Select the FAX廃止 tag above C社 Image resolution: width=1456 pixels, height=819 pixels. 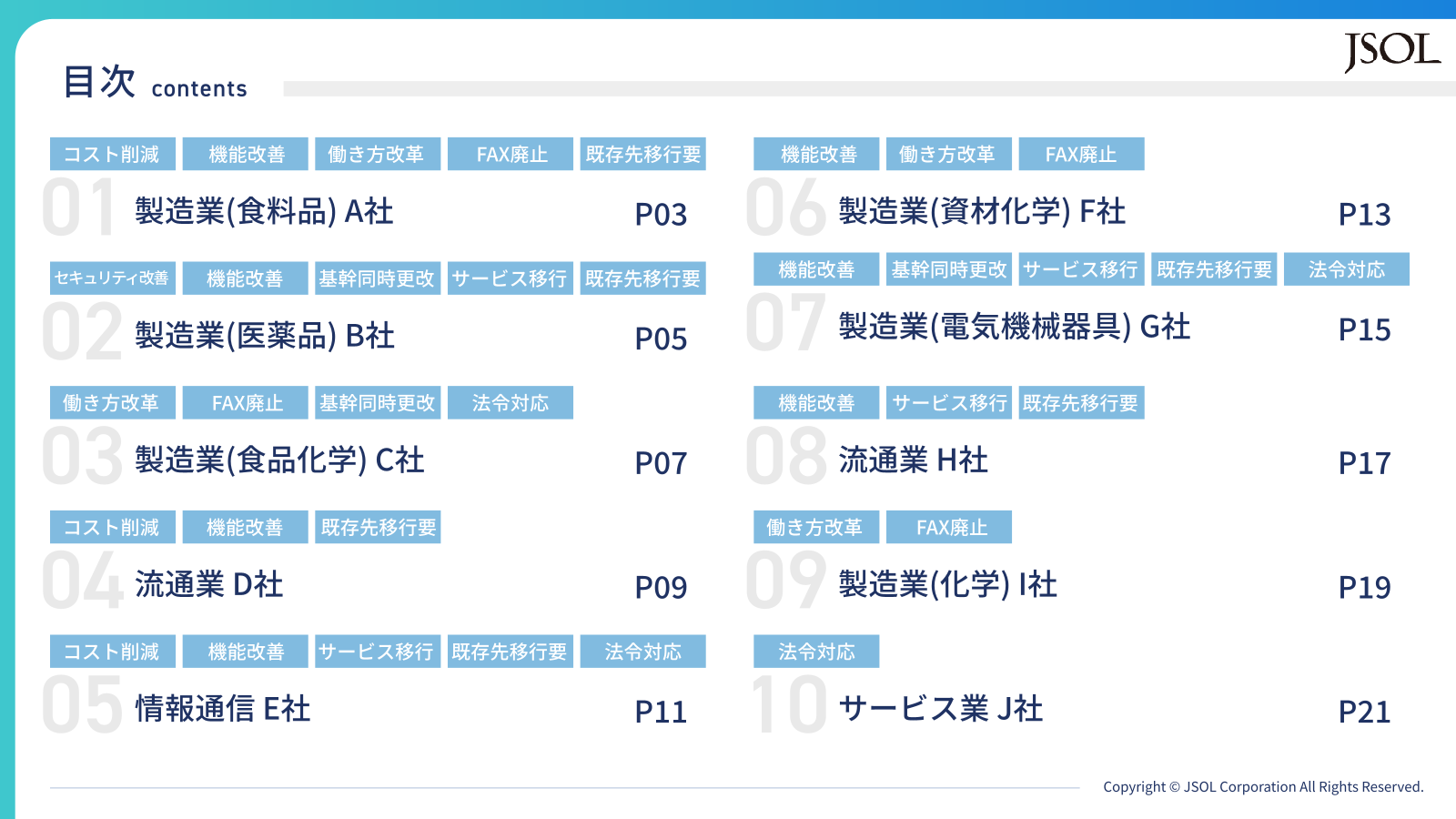(x=246, y=402)
